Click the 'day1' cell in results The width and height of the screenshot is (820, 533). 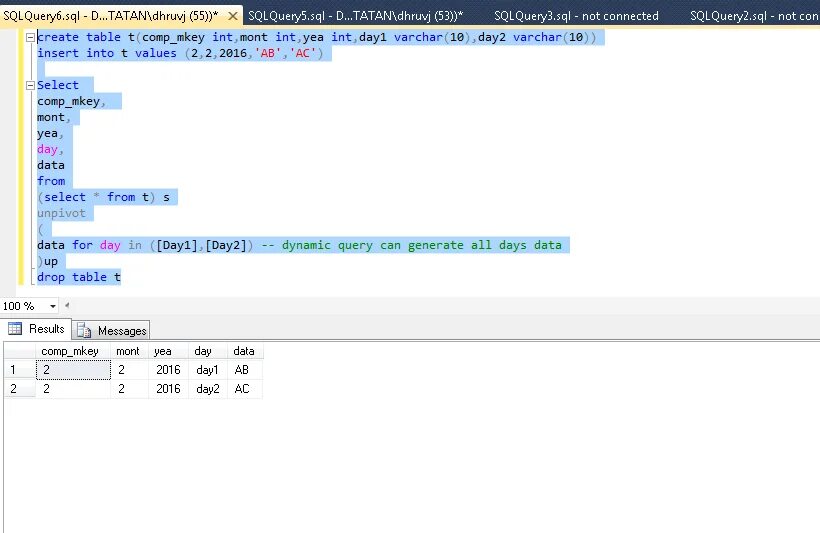208,370
